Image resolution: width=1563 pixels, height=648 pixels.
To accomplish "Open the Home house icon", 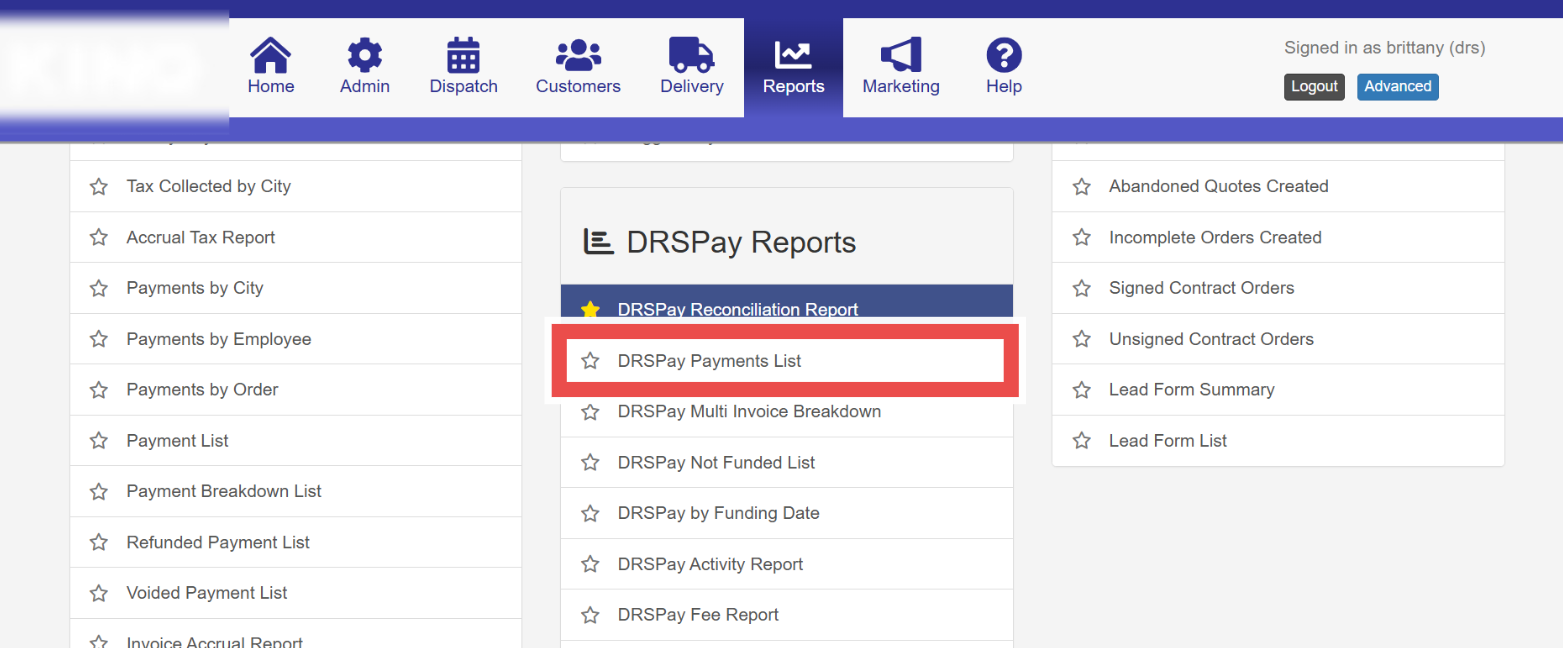I will coord(271,55).
